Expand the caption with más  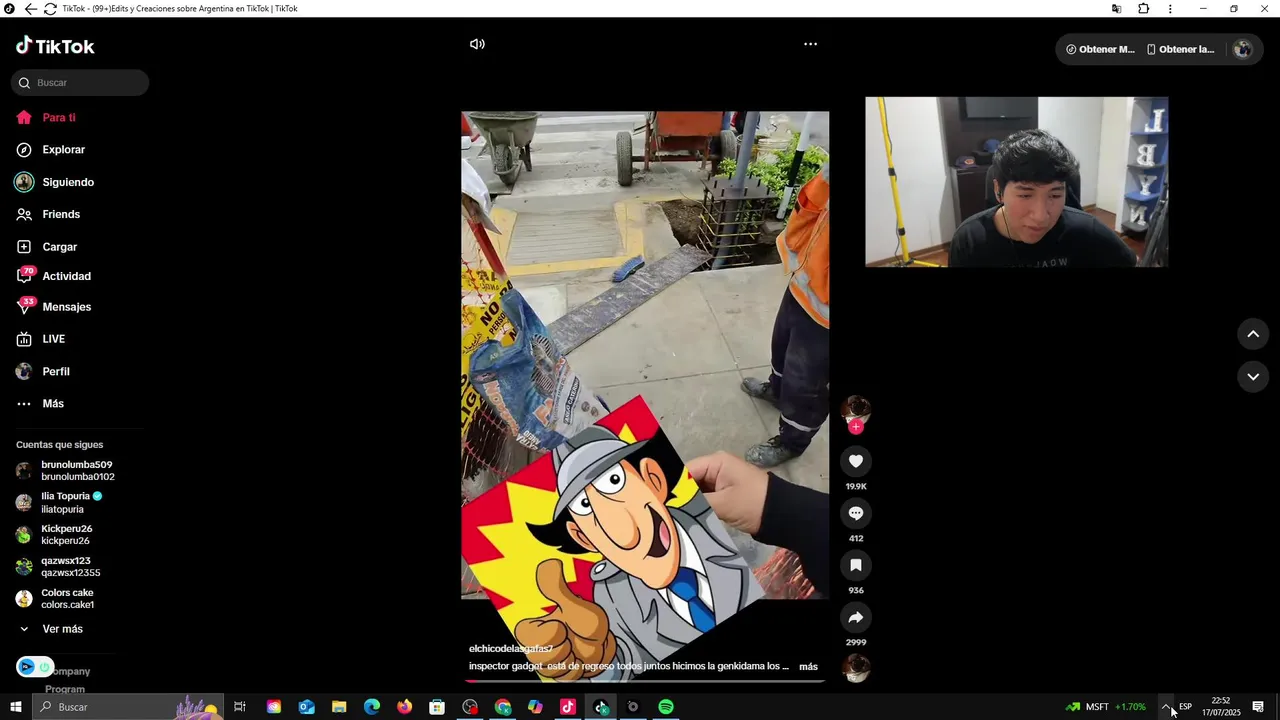[x=808, y=667]
